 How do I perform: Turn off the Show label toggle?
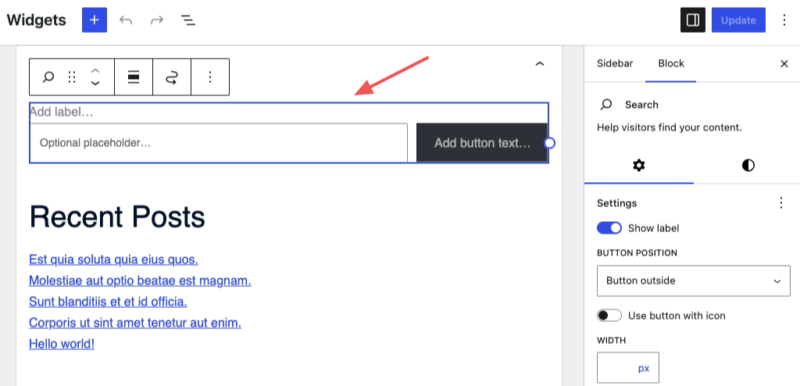click(x=609, y=228)
